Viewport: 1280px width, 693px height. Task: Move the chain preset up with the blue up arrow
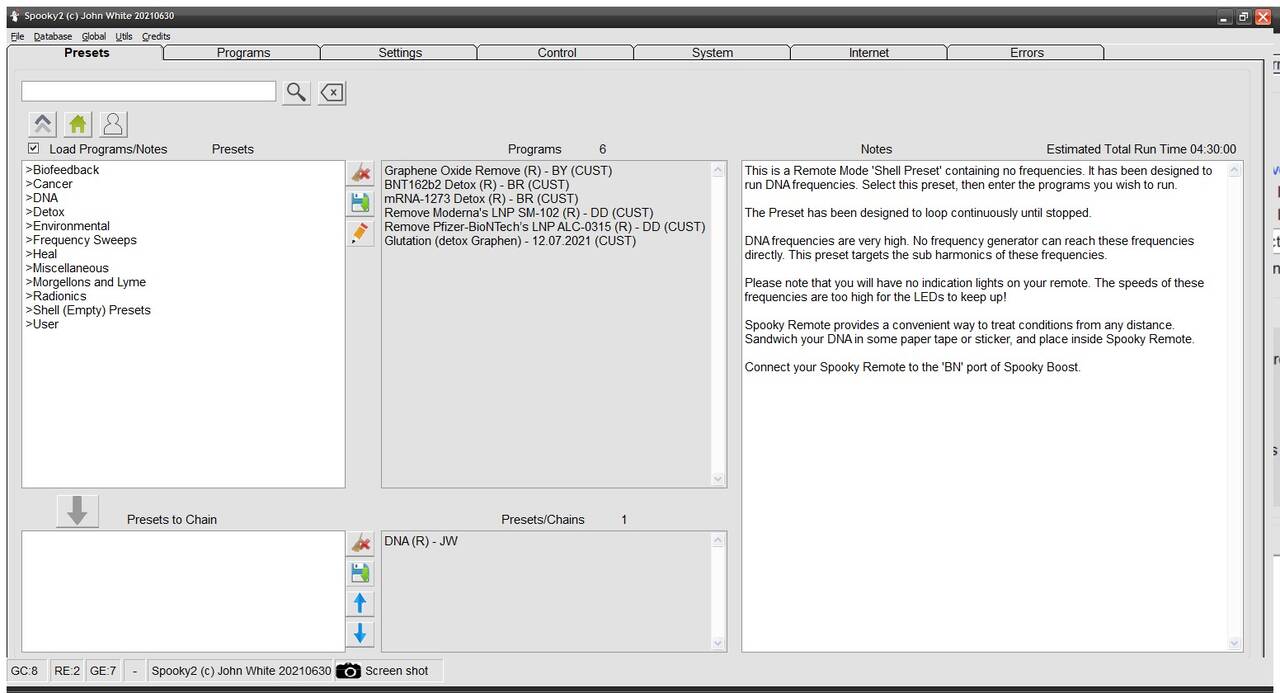tap(360, 603)
